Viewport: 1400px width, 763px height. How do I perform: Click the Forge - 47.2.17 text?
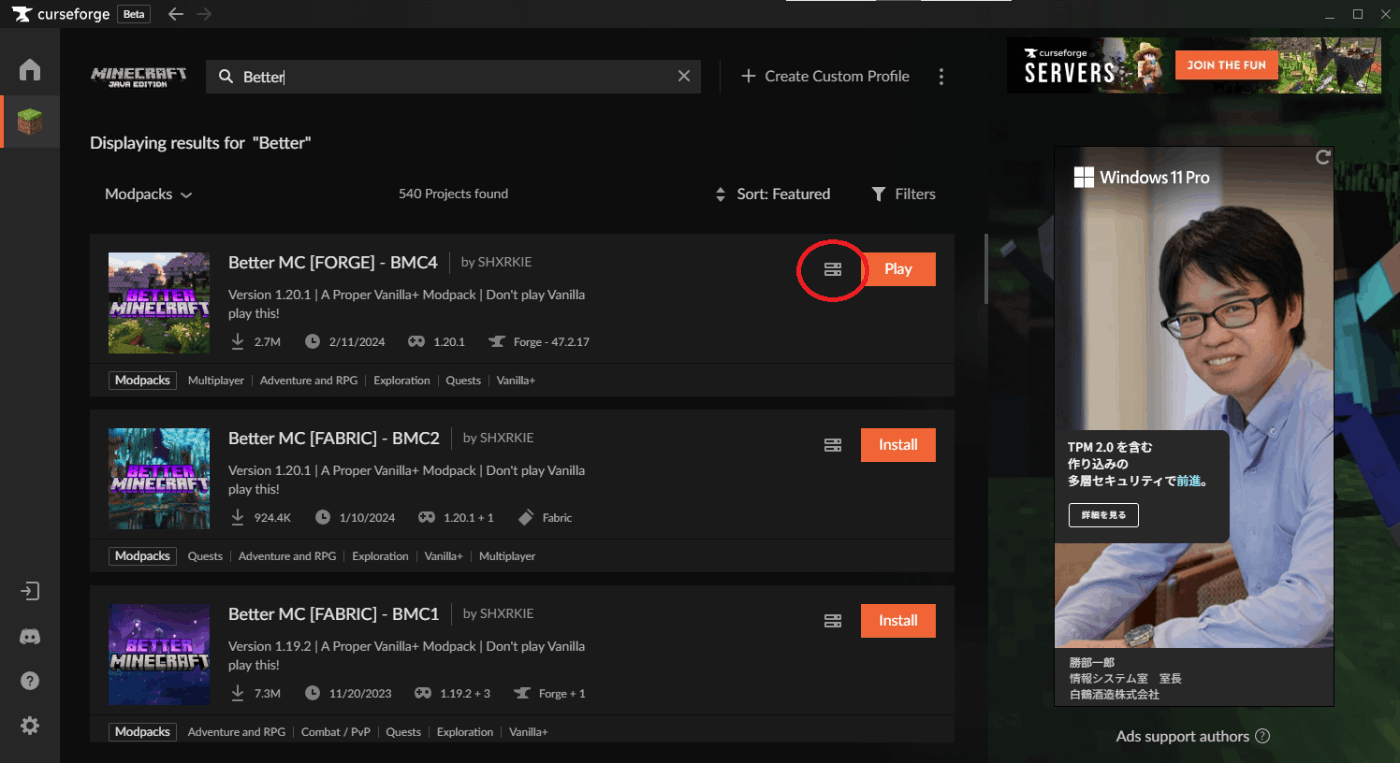tap(551, 342)
